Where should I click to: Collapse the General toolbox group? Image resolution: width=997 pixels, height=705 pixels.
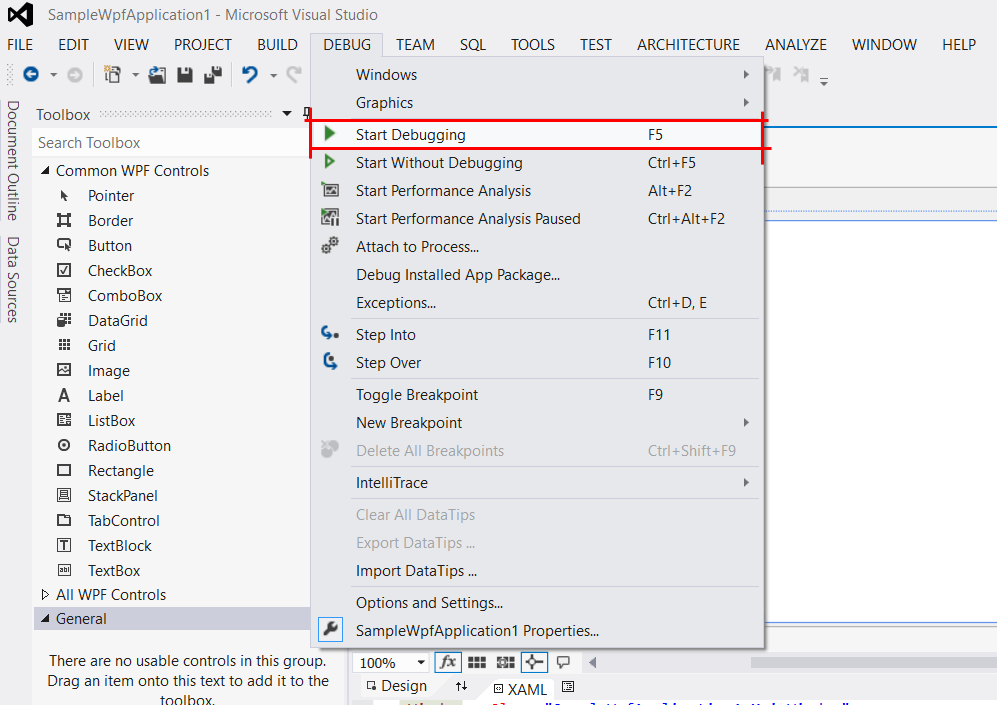pos(45,619)
